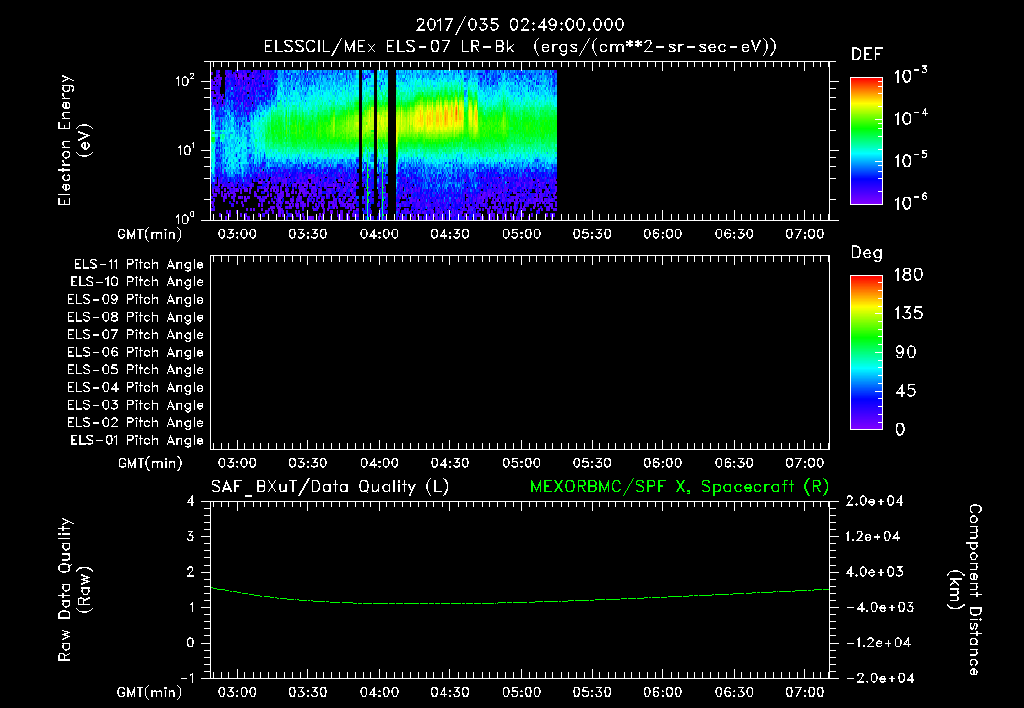Click the 10^2 tick on the energy axis

(185, 80)
